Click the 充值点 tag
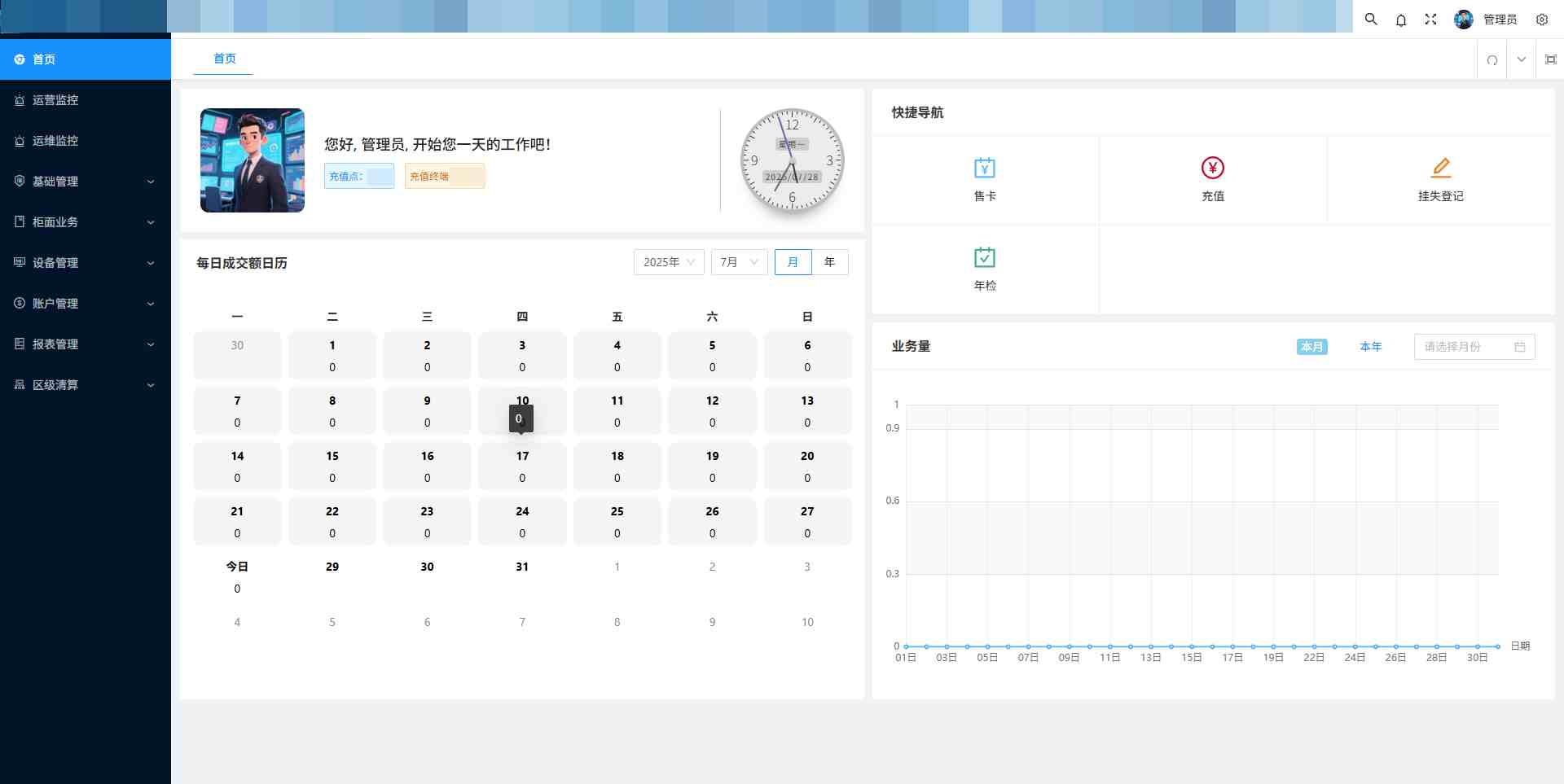The width and height of the screenshot is (1564, 784). pyautogui.click(x=359, y=176)
